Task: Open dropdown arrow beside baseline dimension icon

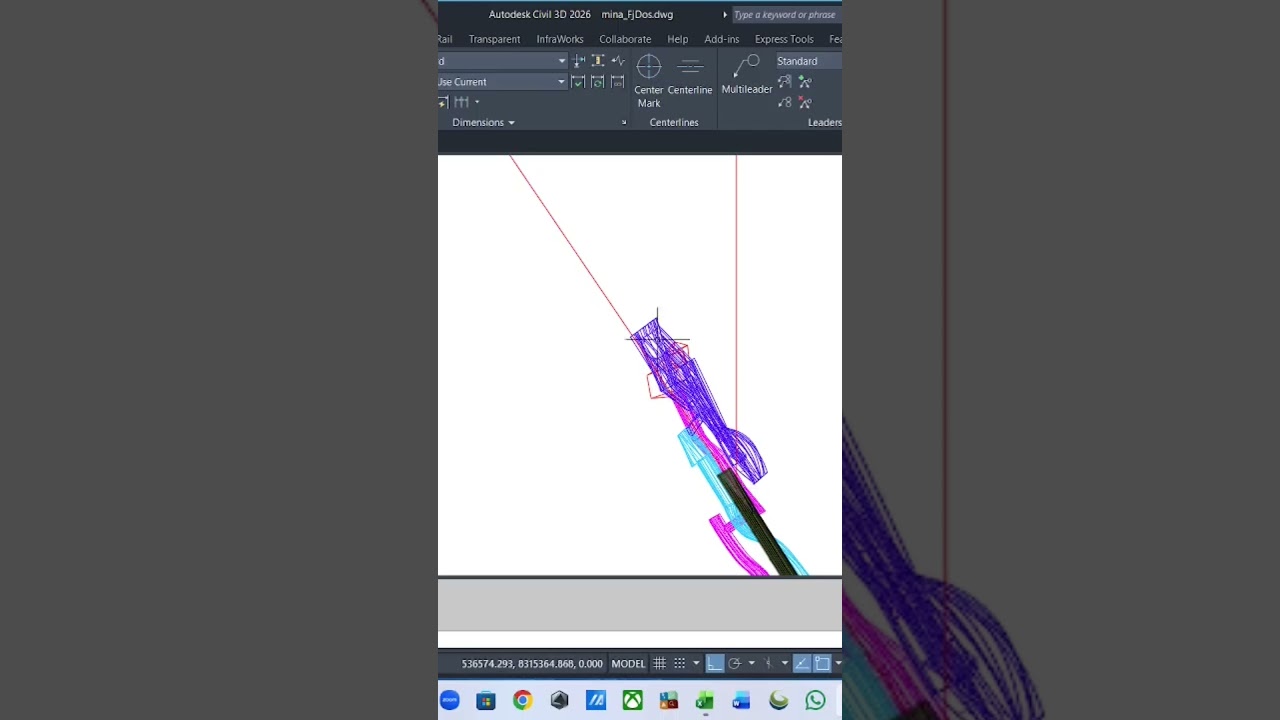Action: pyautogui.click(x=477, y=102)
